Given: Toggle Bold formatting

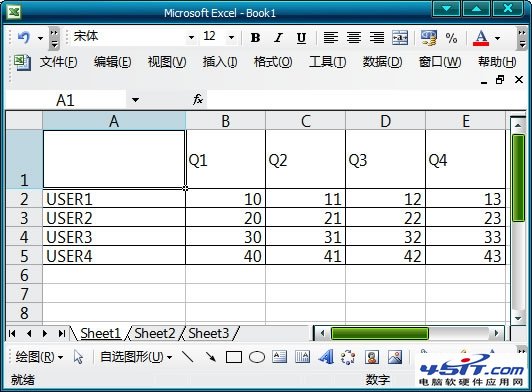Looking at the screenshot, I should [x=255, y=37].
